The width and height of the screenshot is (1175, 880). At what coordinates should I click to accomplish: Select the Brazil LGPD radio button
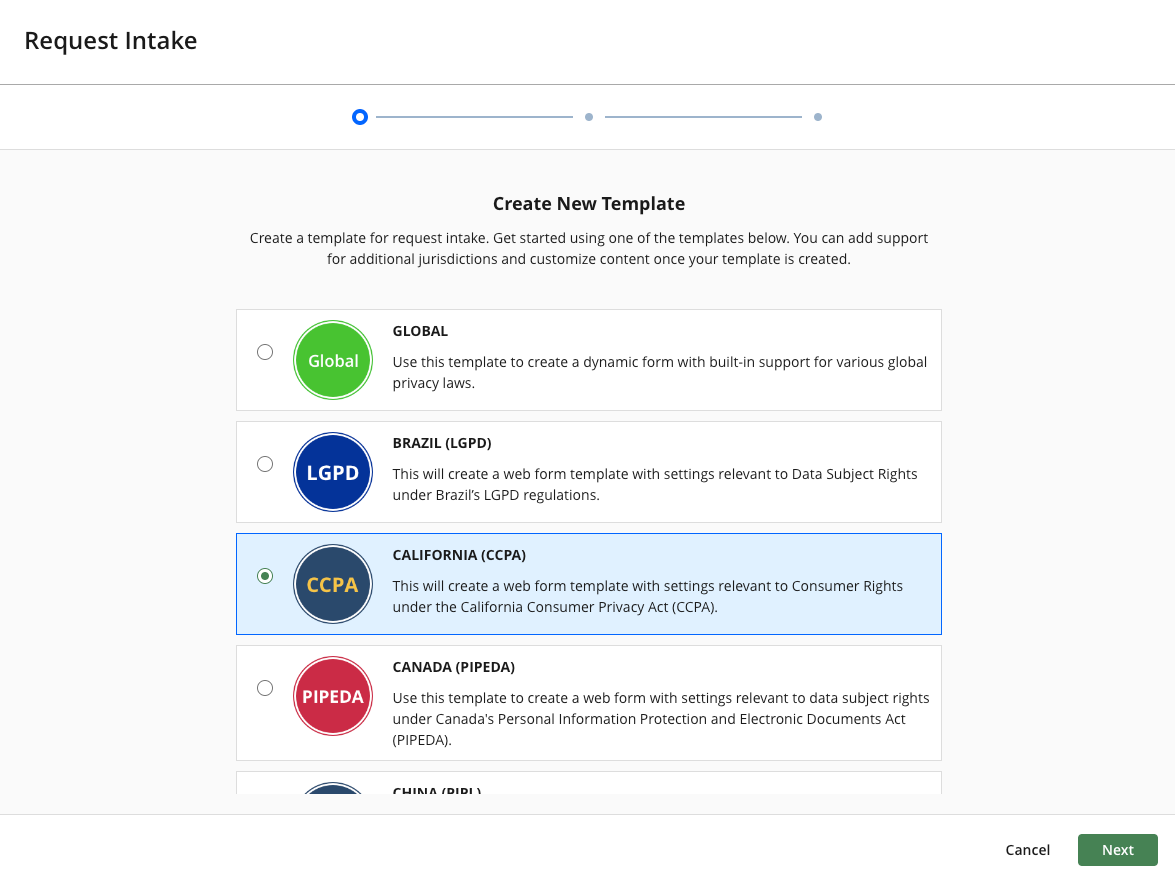pos(265,464)
